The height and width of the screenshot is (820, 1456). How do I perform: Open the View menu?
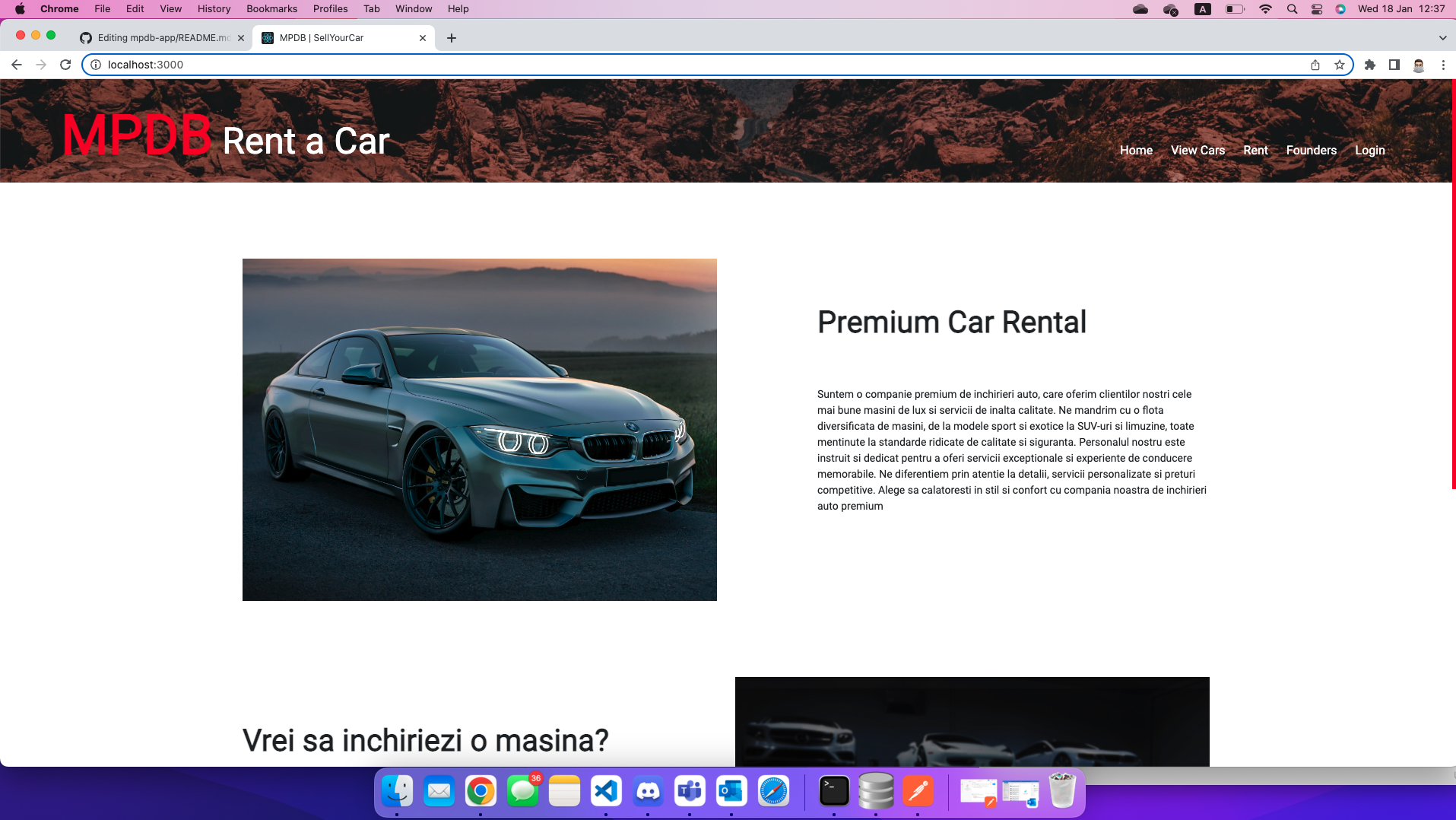pos(171,9)
